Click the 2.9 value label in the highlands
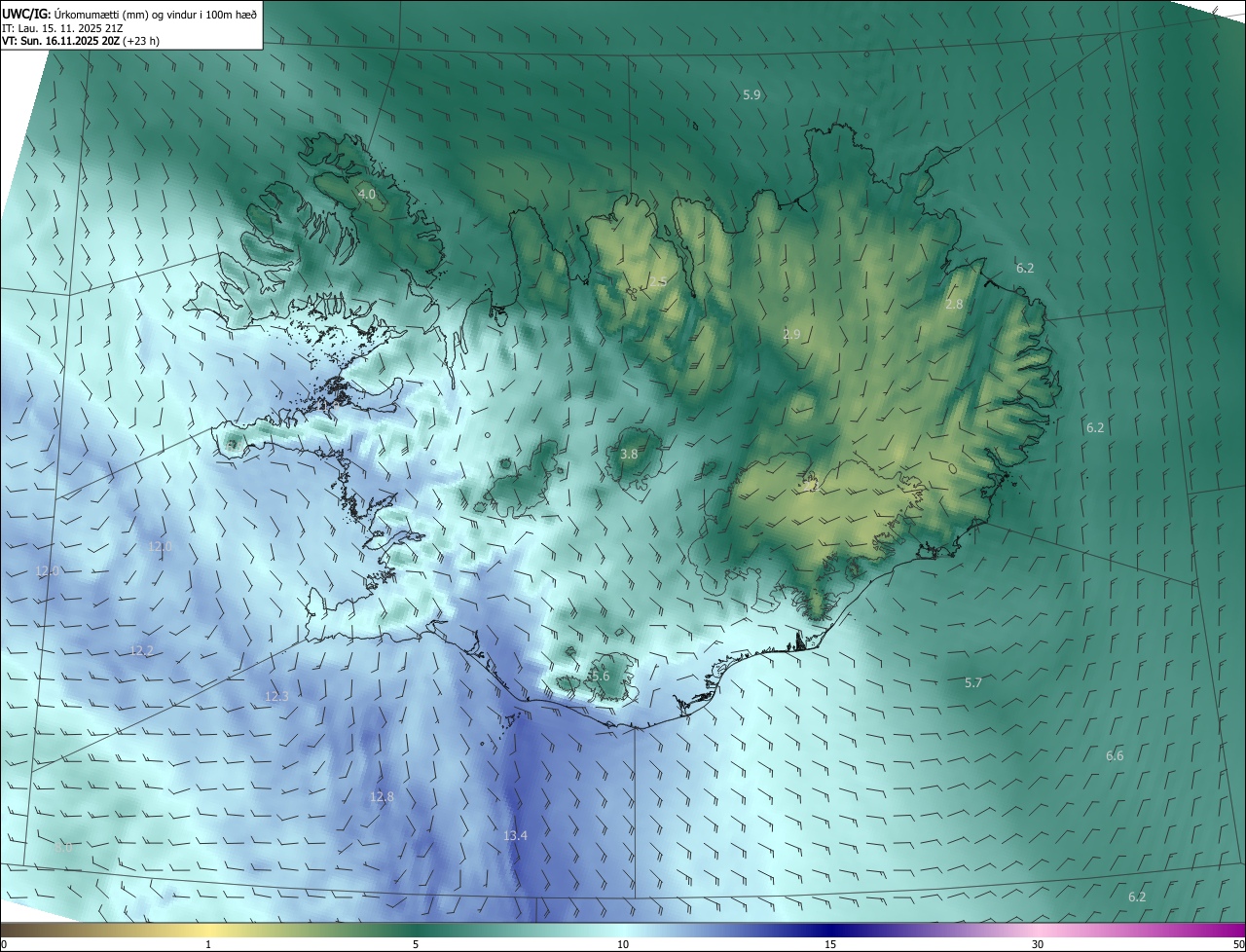This screenshot has height=952, width=1246. (x=791, y=335)
